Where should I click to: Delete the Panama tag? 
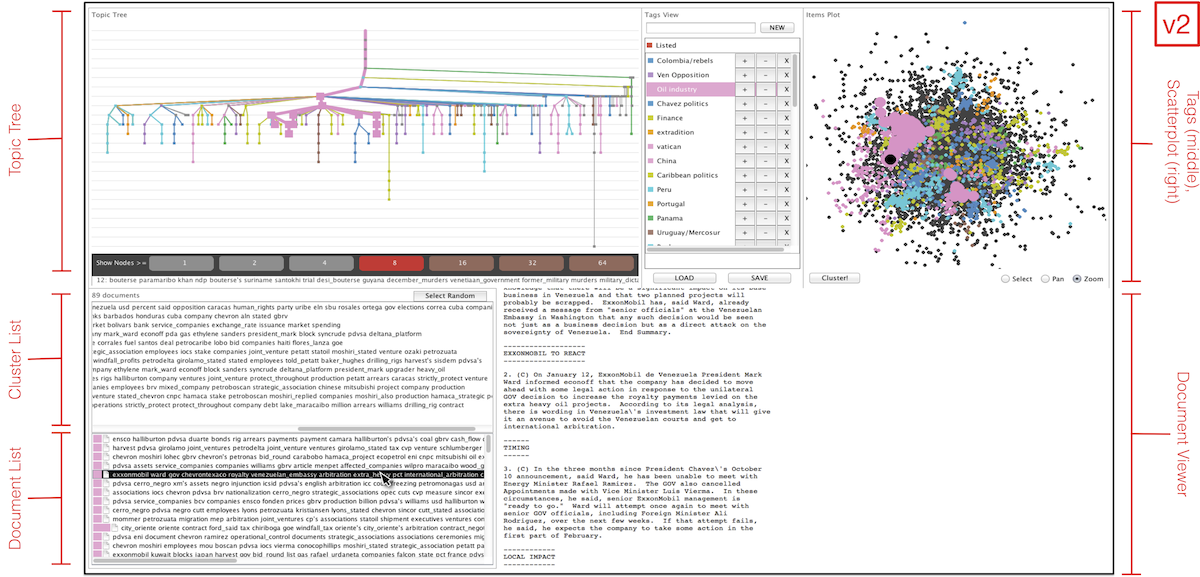tap(786, 218)
